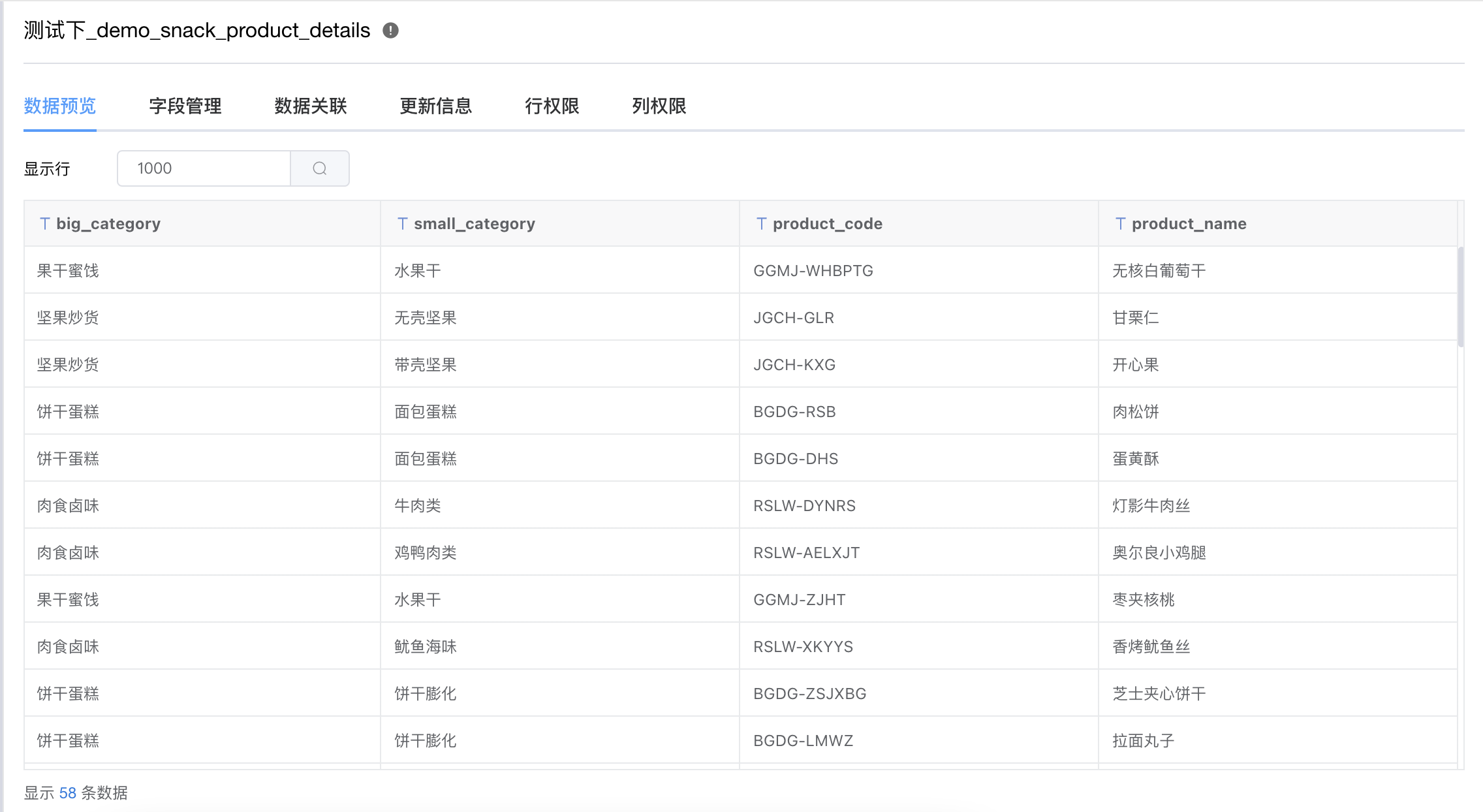Image resolution: width=1483 pixels, height=812 pixels.
Task: Open the 数据关联 tab
Action: coord(311,106)
